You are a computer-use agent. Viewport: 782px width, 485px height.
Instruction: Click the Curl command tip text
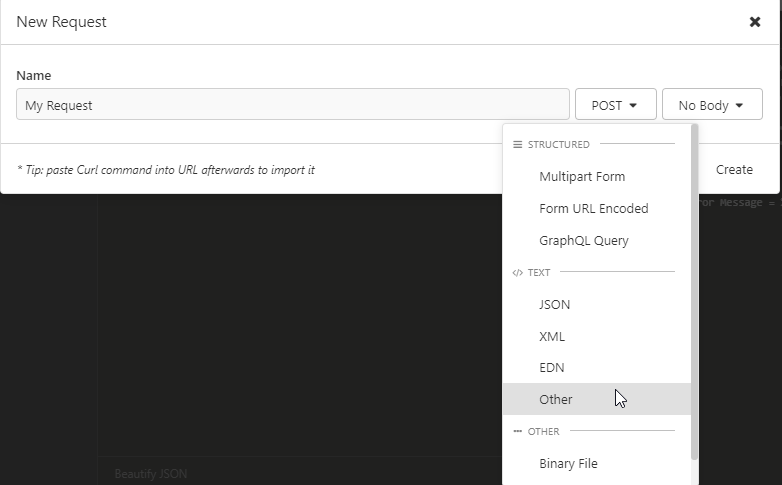pyautogui.click(x=166, y=170)
